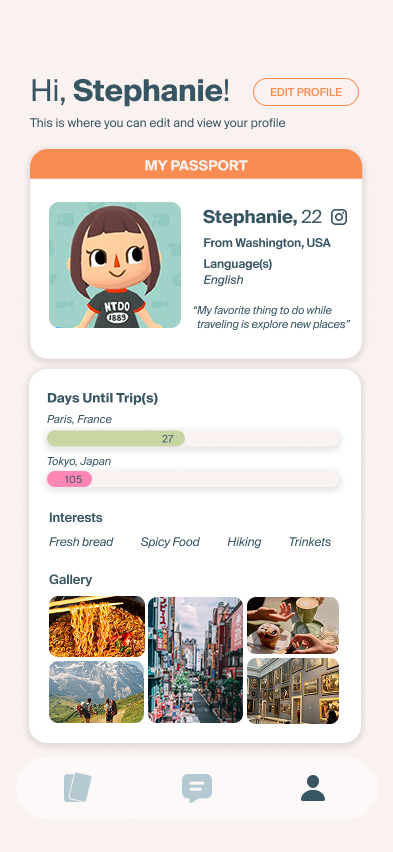393x852 pixels.
Task: Click Stephanie's avatar picture
Action: [115, 265]
